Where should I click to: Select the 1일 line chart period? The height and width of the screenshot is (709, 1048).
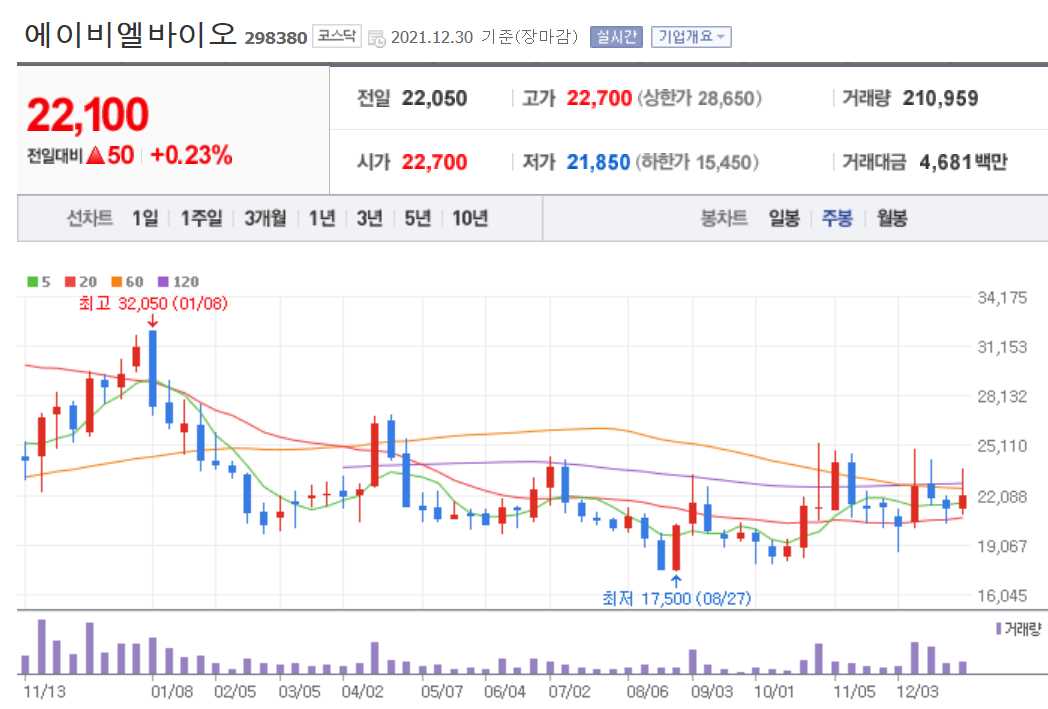coord(145,218)
